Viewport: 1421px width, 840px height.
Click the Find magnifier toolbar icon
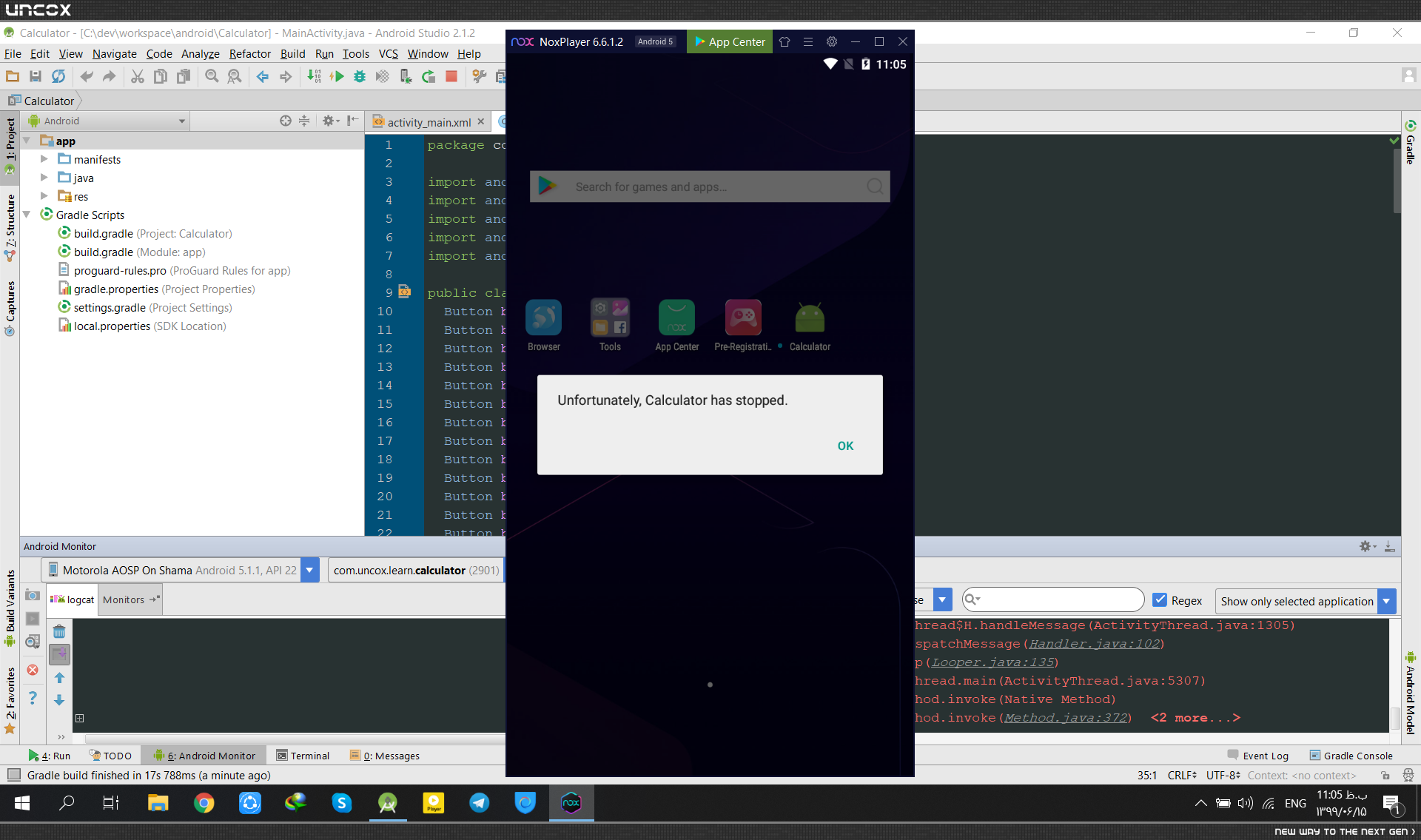[212, 76]
